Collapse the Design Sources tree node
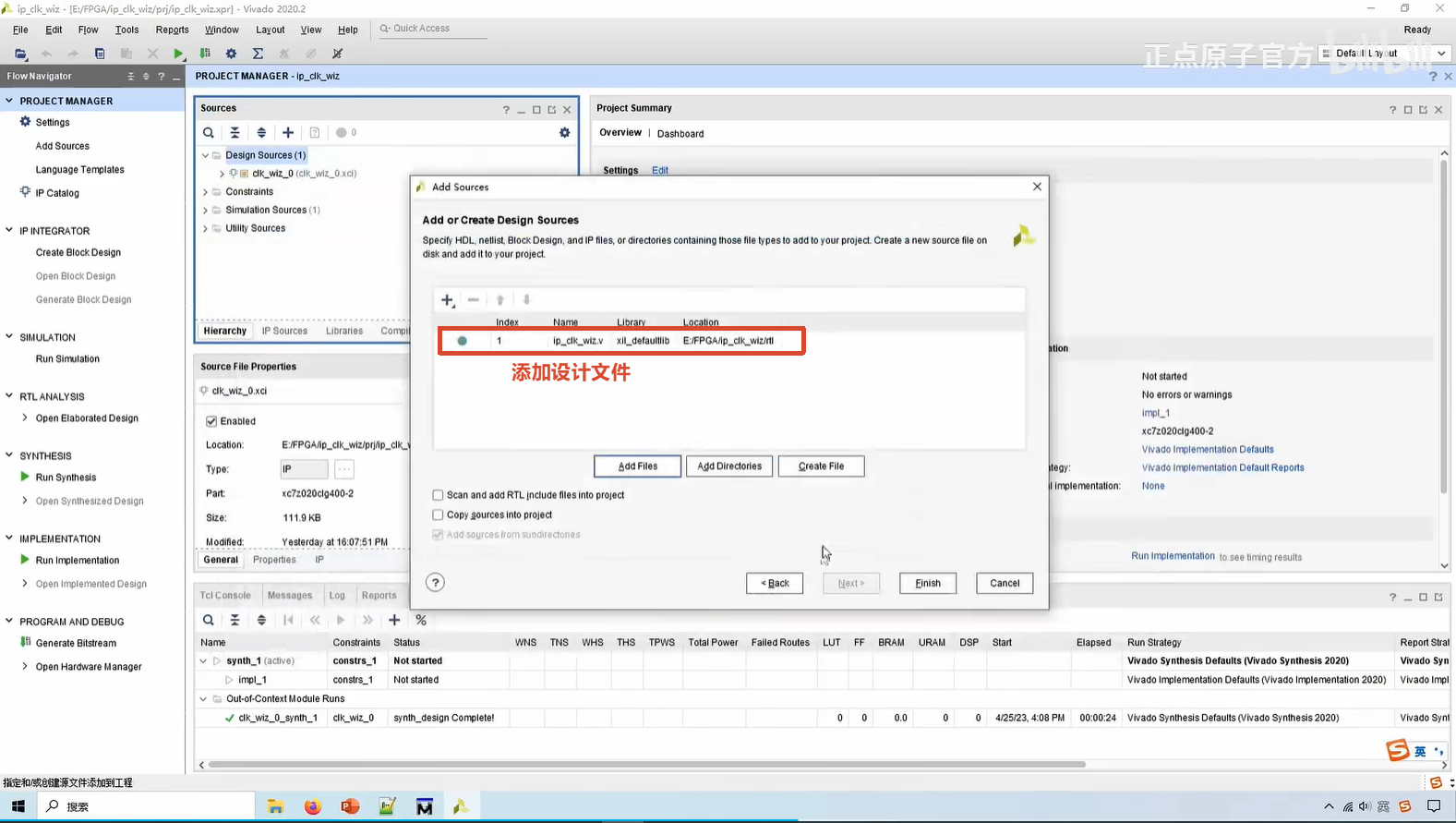Viewport: 1456px width, 823px height. click(205, 155)
